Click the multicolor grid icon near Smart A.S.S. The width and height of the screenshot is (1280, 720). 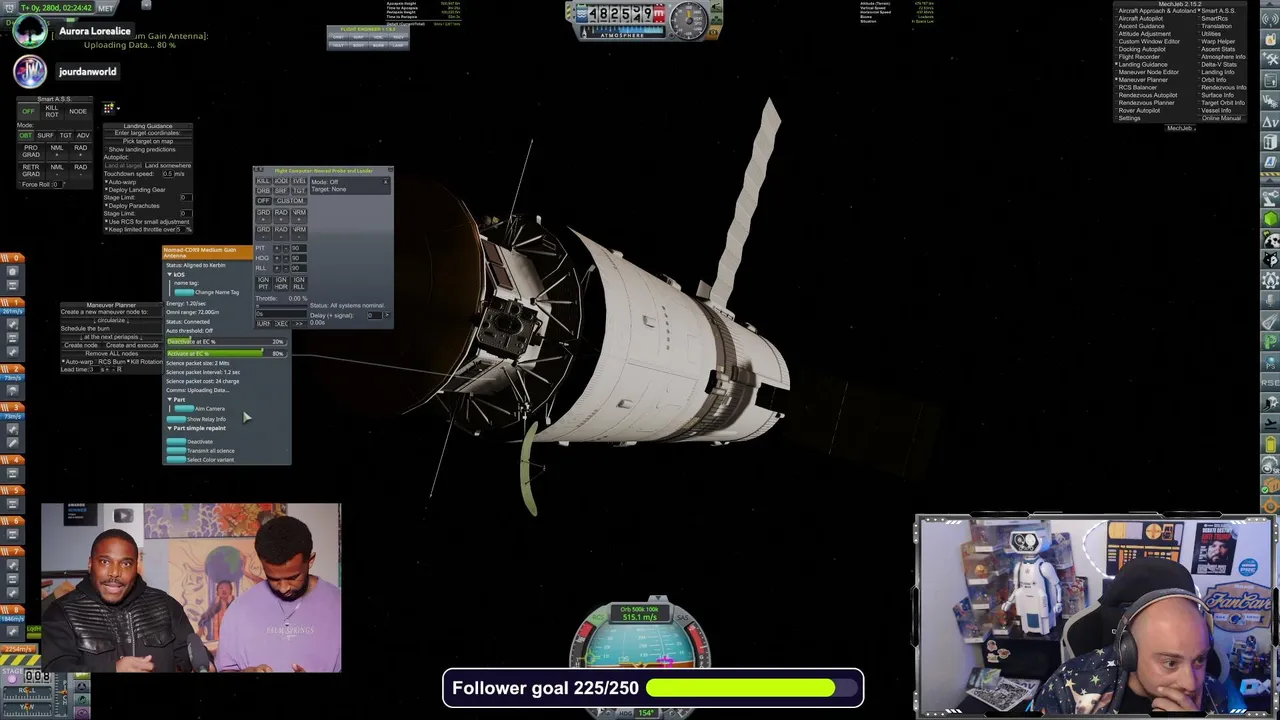tap(109, 108)
